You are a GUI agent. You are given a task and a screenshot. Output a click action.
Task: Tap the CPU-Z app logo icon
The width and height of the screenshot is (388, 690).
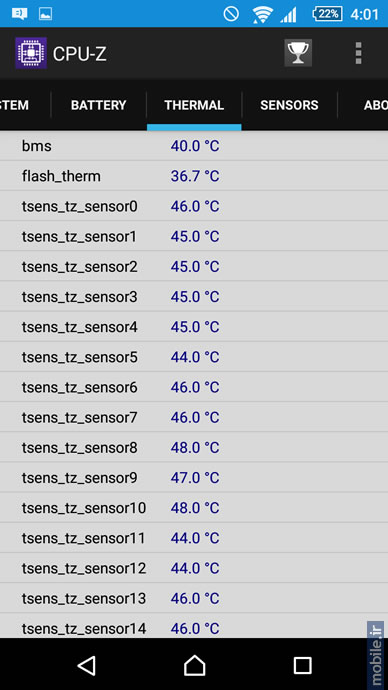pyautogui.click(x=31, y=53)
